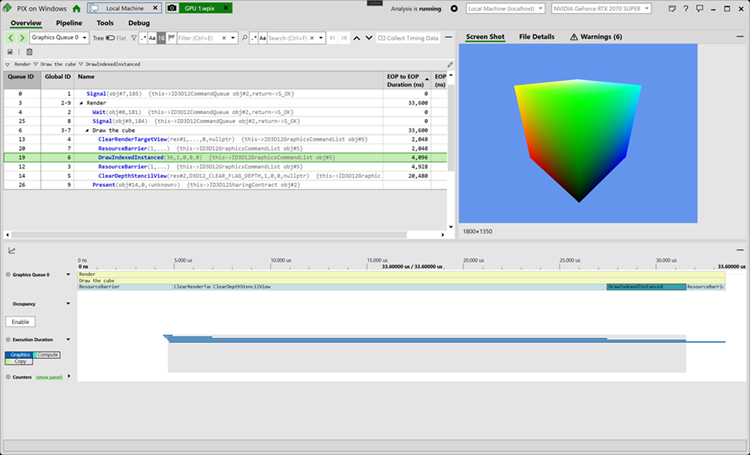
Task: Click the Enable button under Occupancy
Action: [x=21, y=322]
